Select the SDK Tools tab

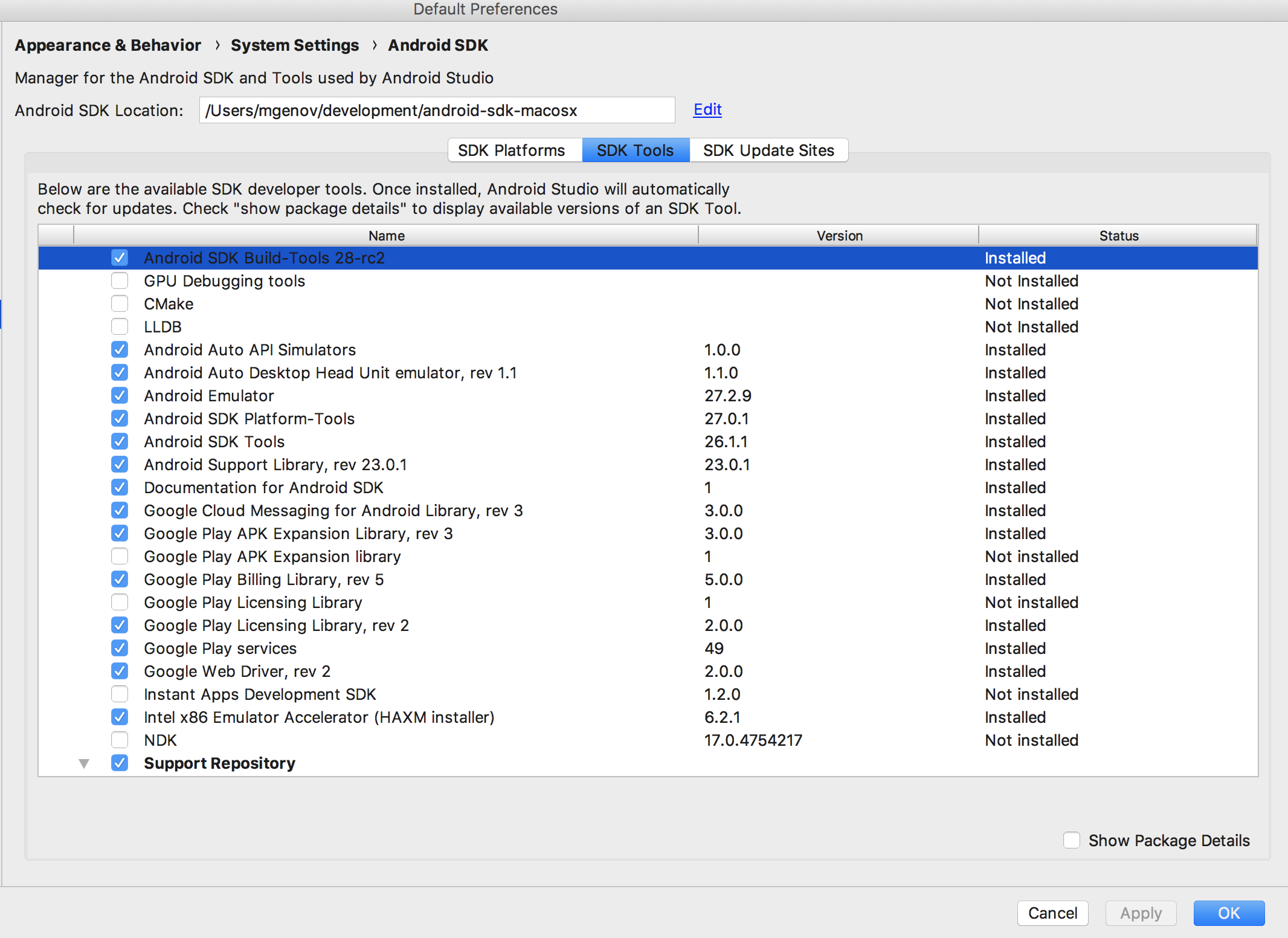click(635, 150)
